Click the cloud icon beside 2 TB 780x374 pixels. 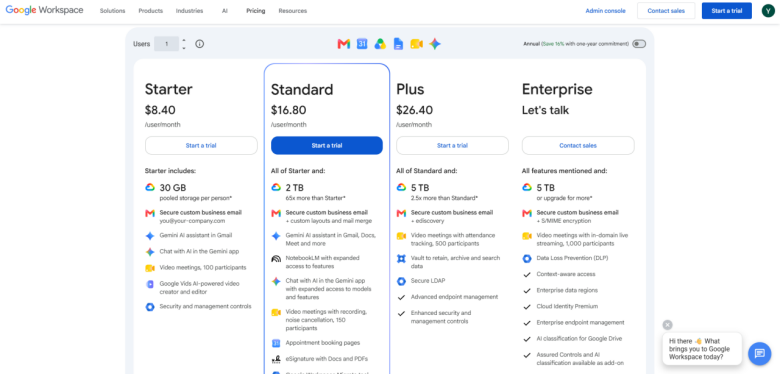coord(276,187)
